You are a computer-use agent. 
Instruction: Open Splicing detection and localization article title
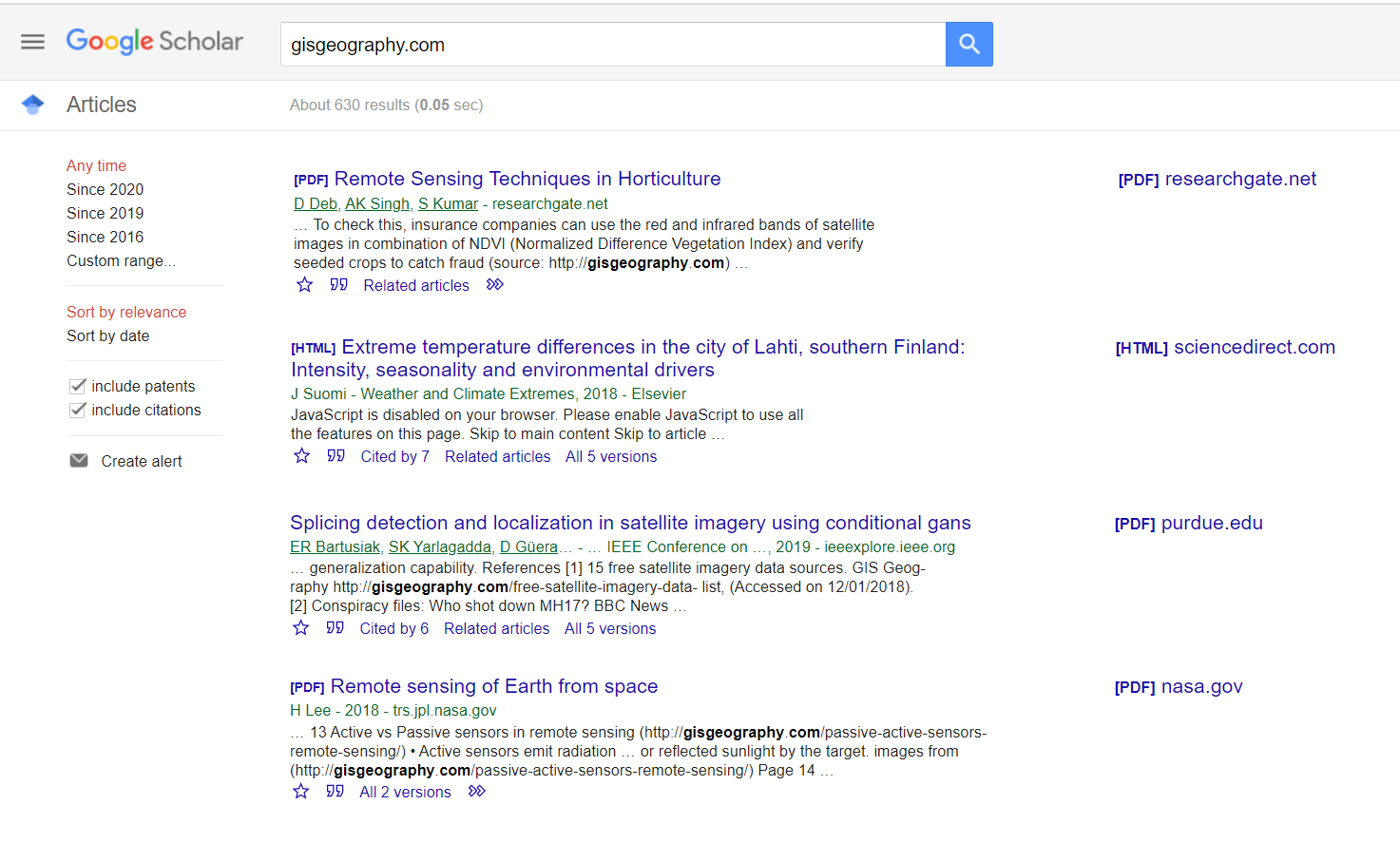[630, 523]
